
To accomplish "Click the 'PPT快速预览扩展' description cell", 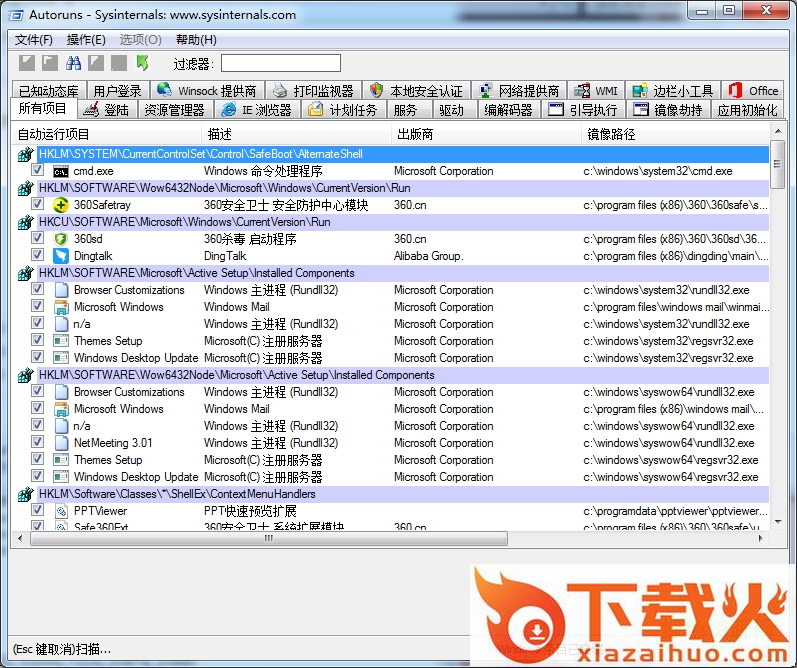I will click(250, 511).
